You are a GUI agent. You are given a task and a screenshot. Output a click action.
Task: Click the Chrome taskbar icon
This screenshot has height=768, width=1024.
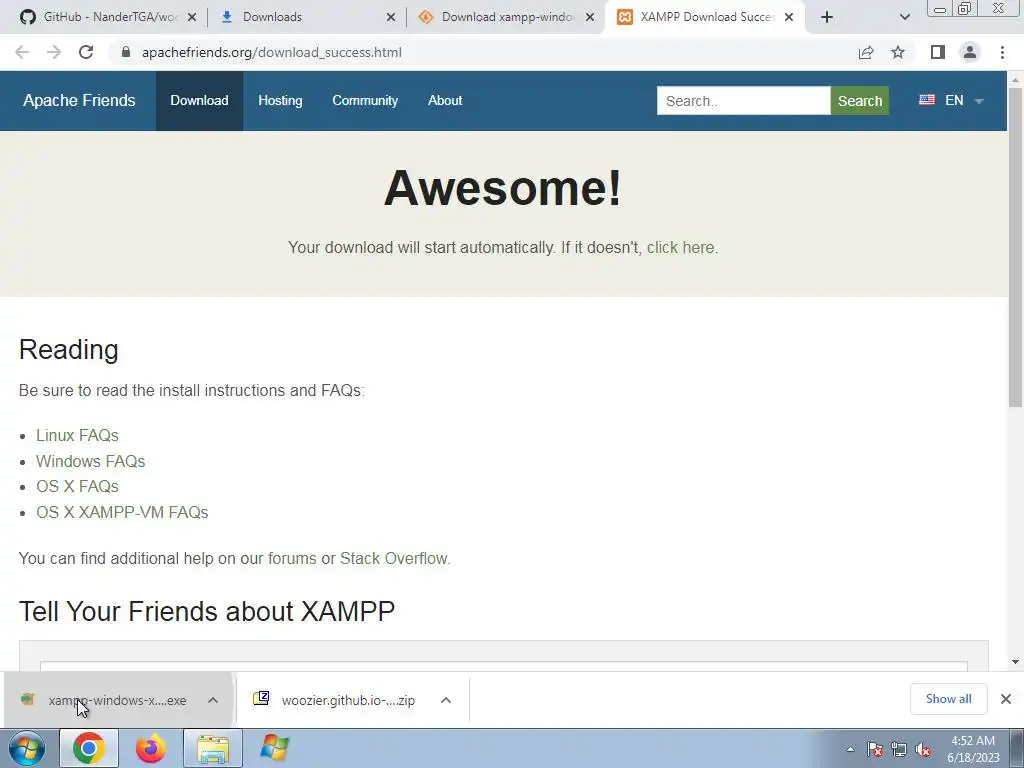(89, 748)
